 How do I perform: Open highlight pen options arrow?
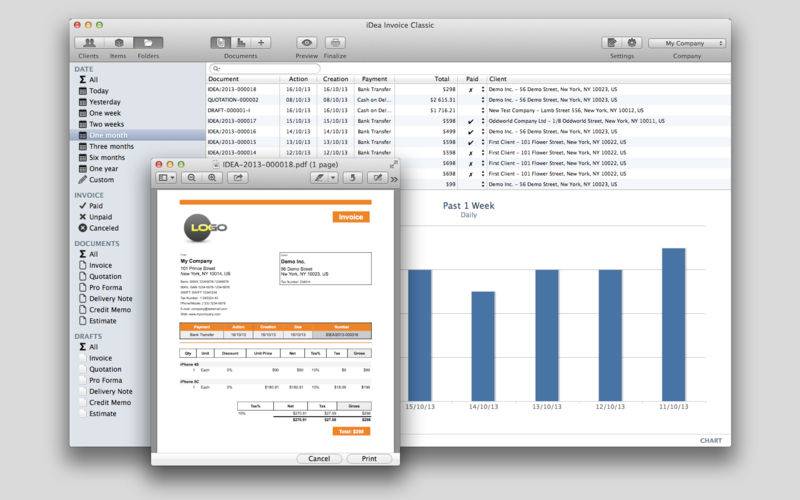pos(333,178)
